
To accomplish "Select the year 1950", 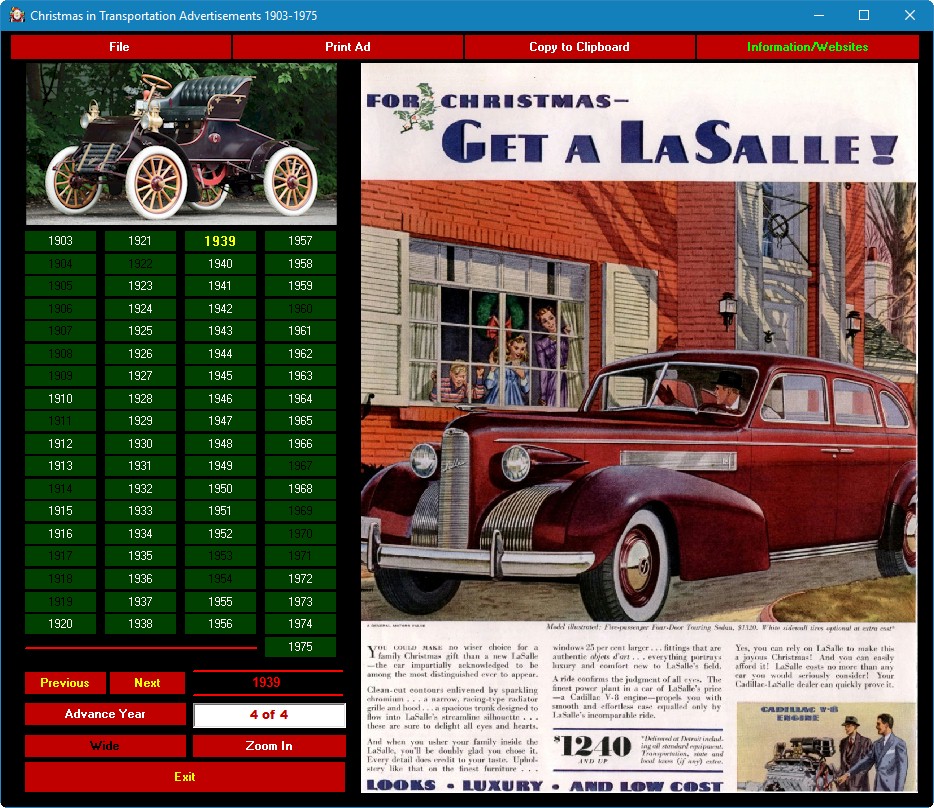I will pos(220,489).
